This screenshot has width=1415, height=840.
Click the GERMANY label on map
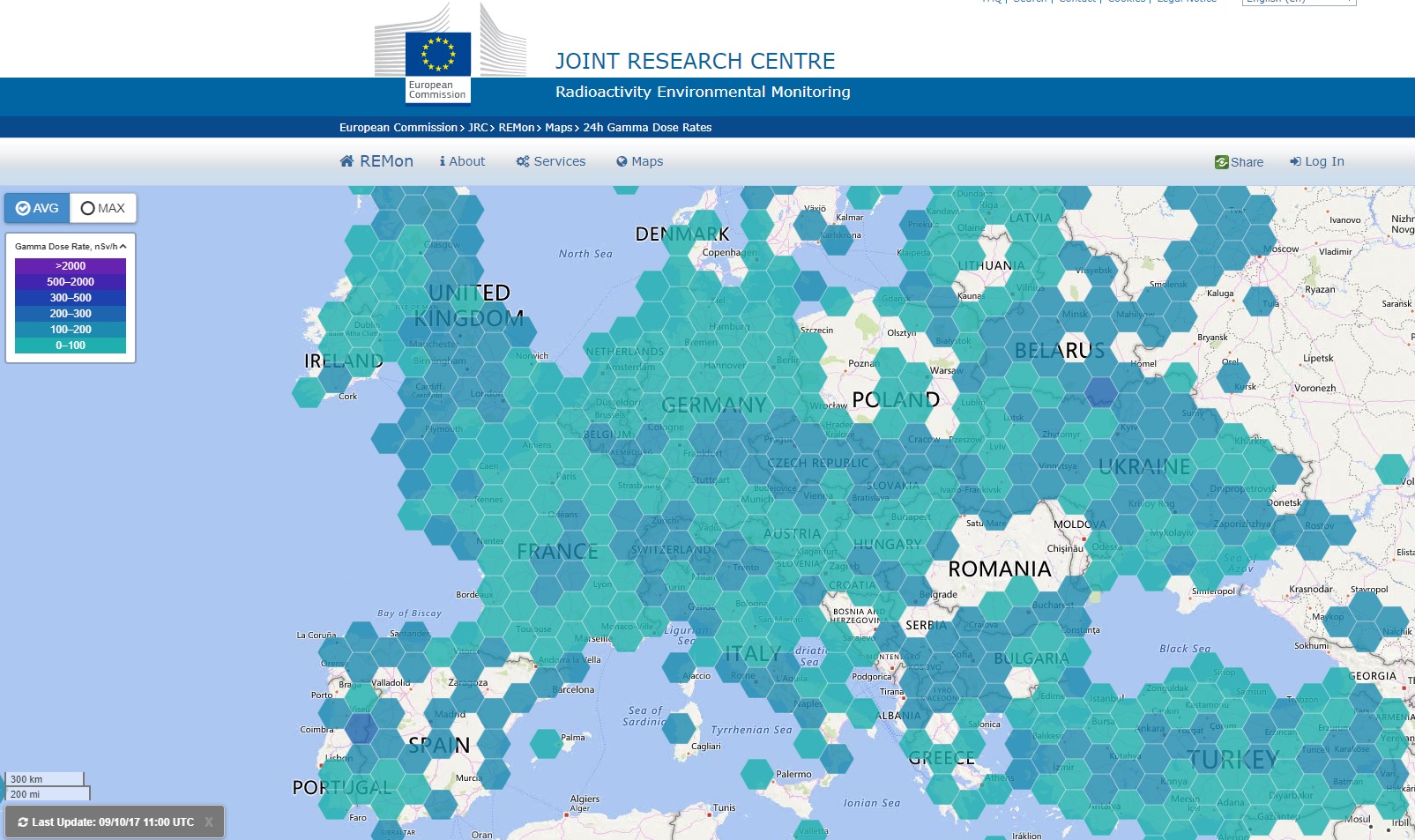click(714, 405)
